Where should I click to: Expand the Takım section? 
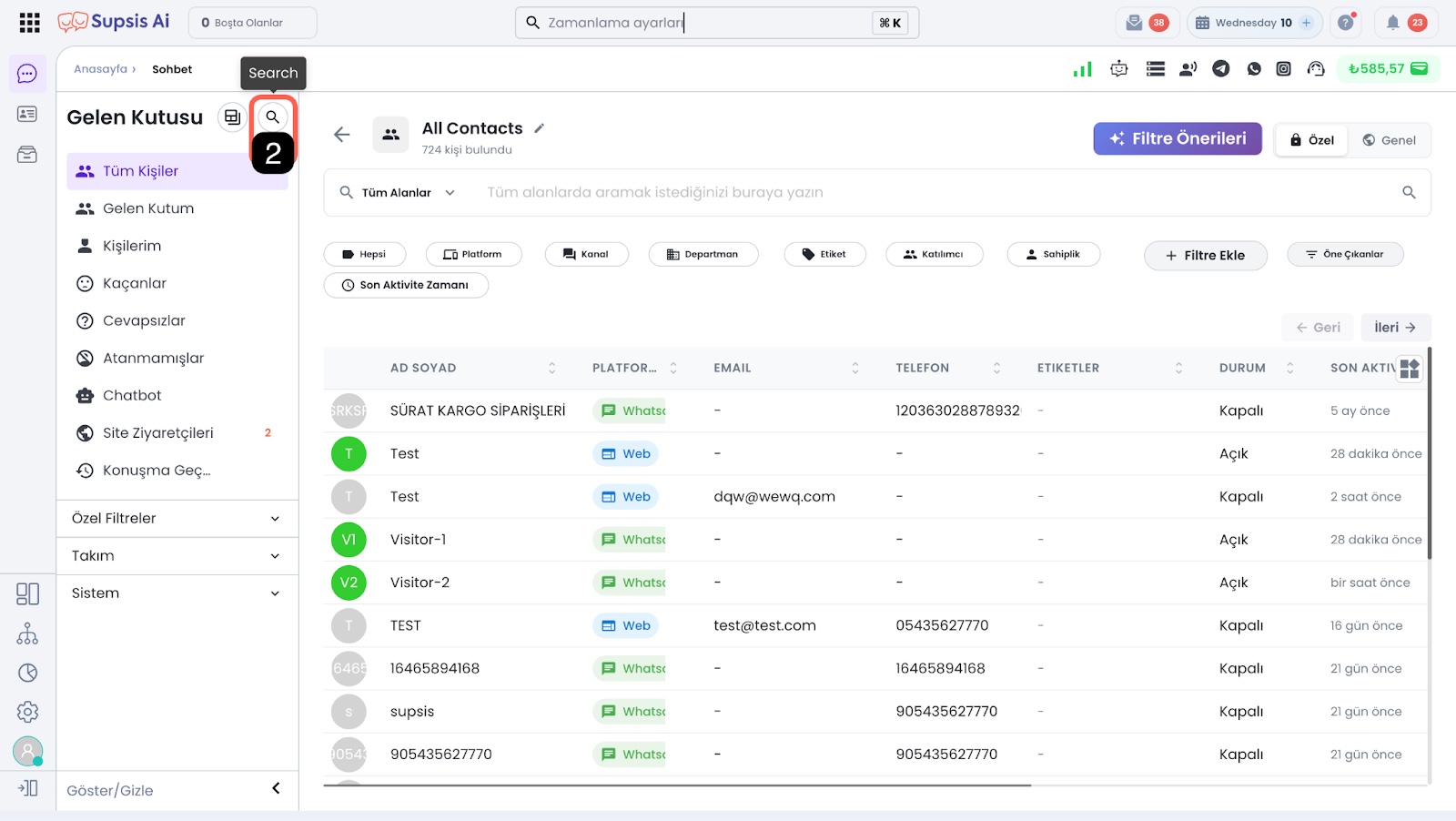coord(177,556)
